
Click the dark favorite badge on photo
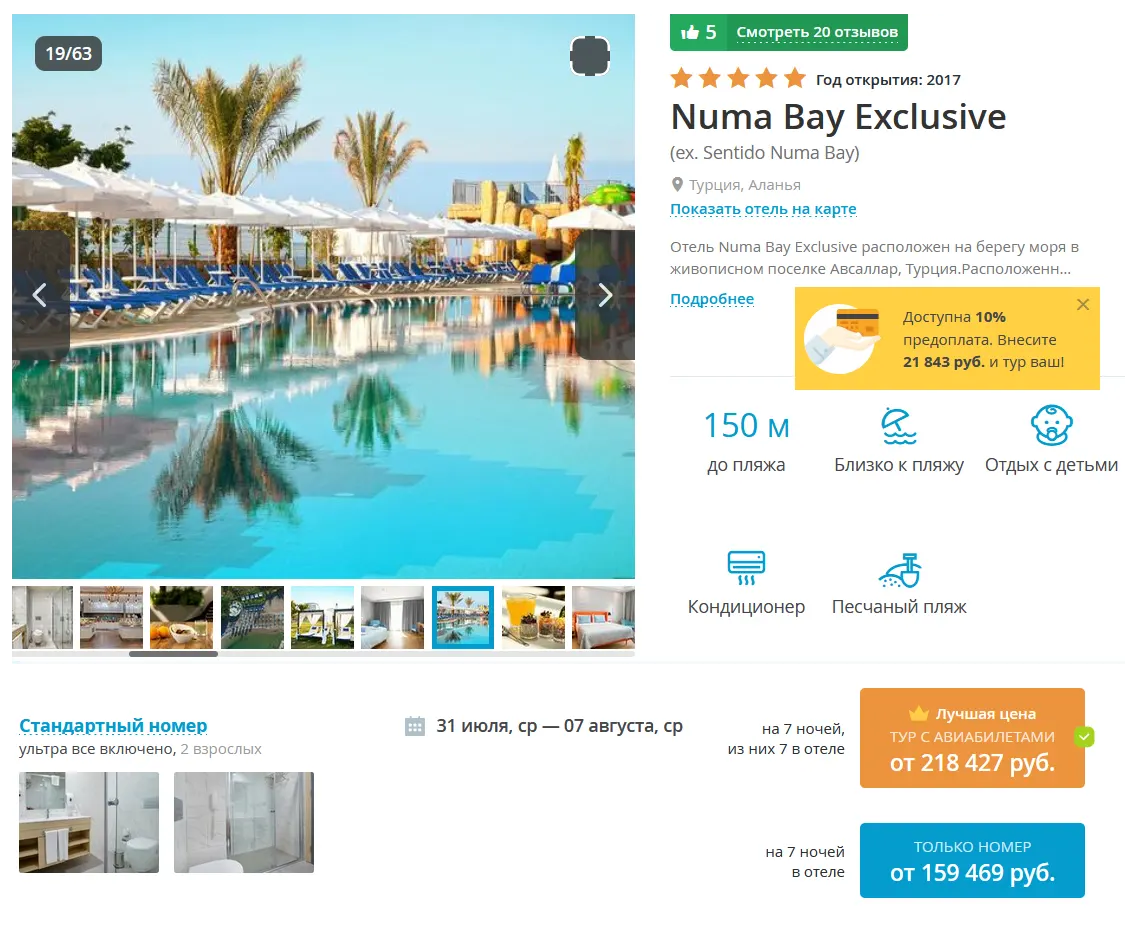[590, 56]
